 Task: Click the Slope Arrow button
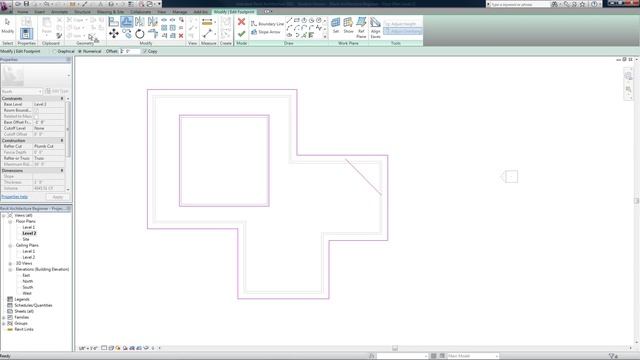[x=266, y=32]
